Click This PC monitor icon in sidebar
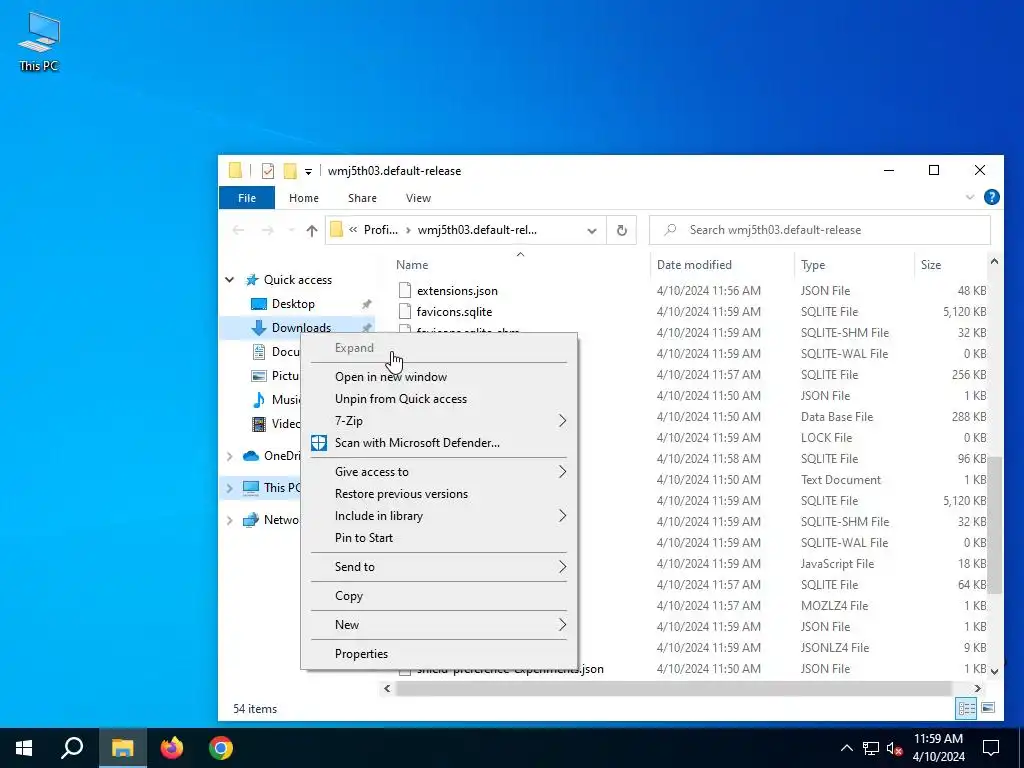This screenshot has width=1024, height=768. click(251, 487)
